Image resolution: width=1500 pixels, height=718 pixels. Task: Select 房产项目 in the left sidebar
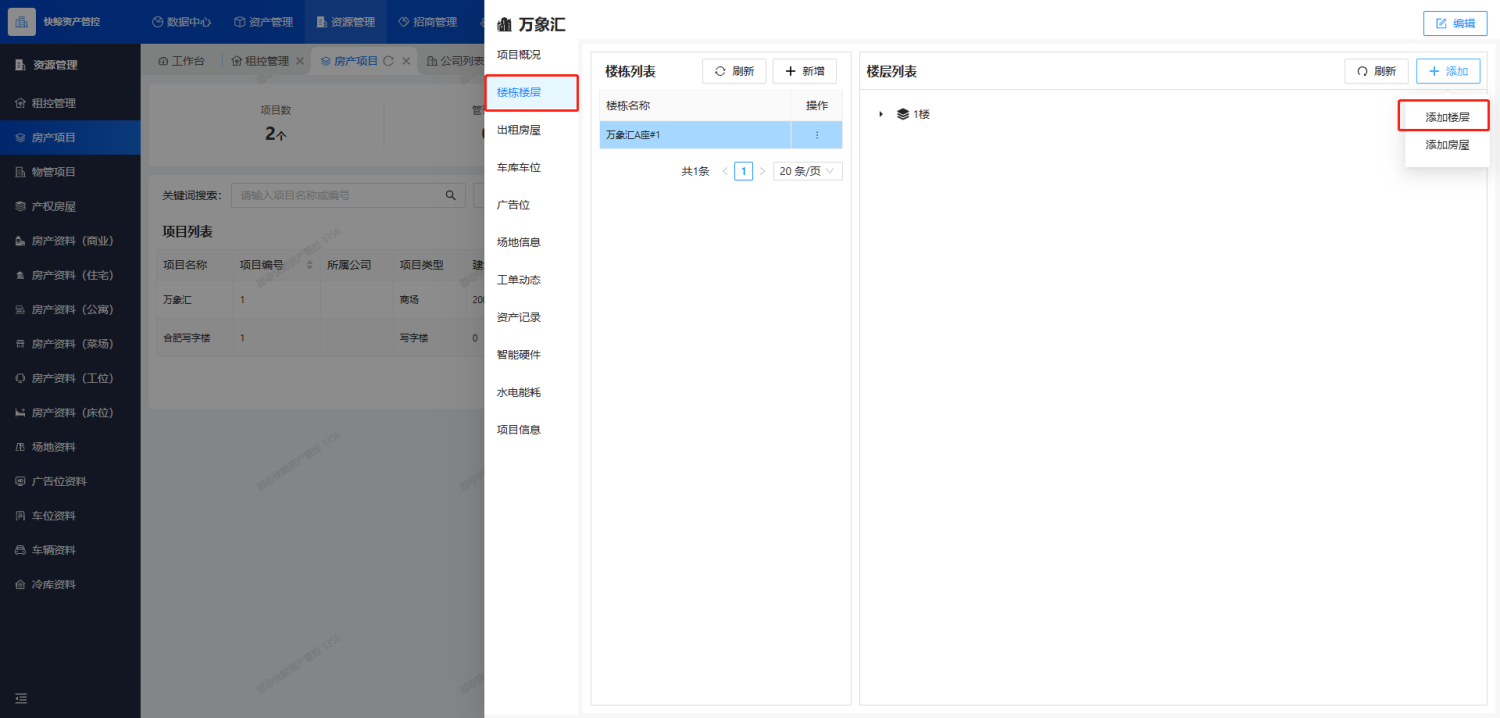point(70,137)
